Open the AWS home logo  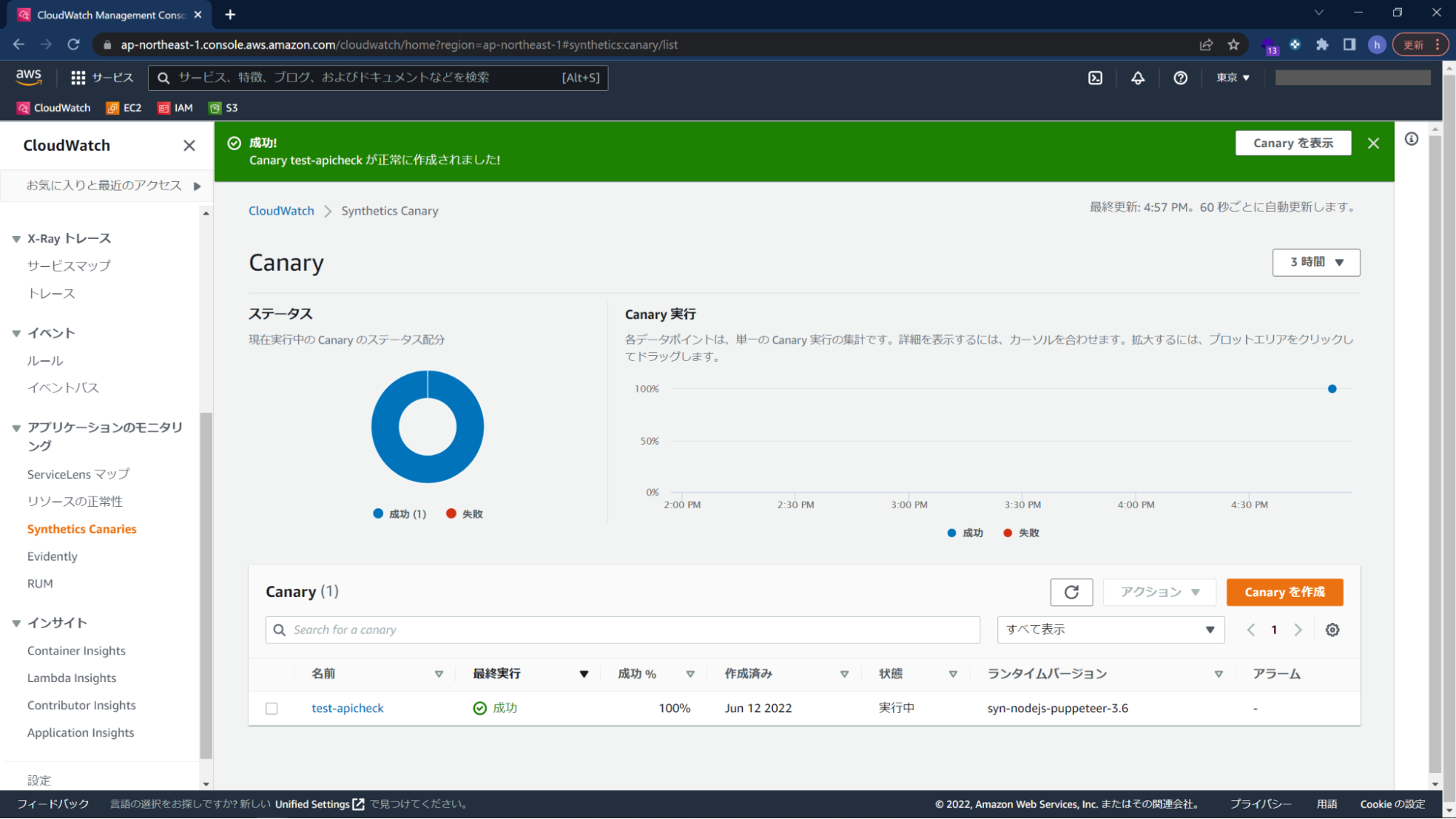(28, 77)
